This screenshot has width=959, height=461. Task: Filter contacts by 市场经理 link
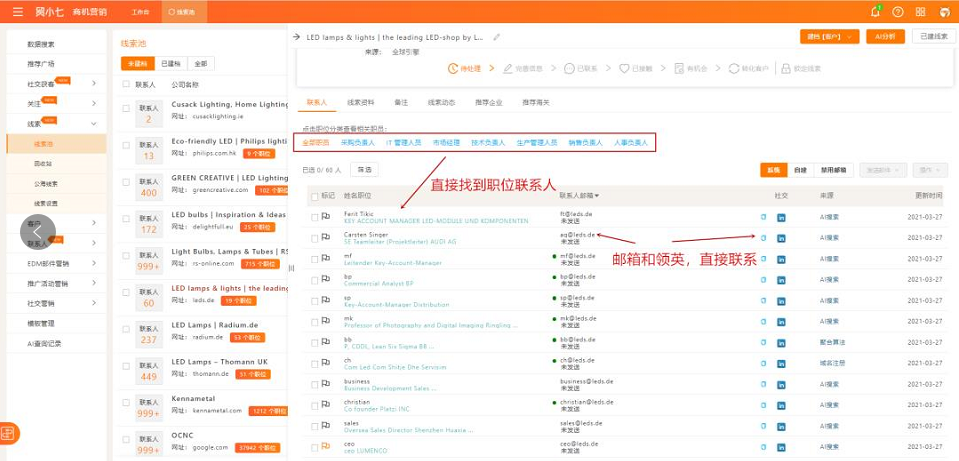tap(446, 142)
